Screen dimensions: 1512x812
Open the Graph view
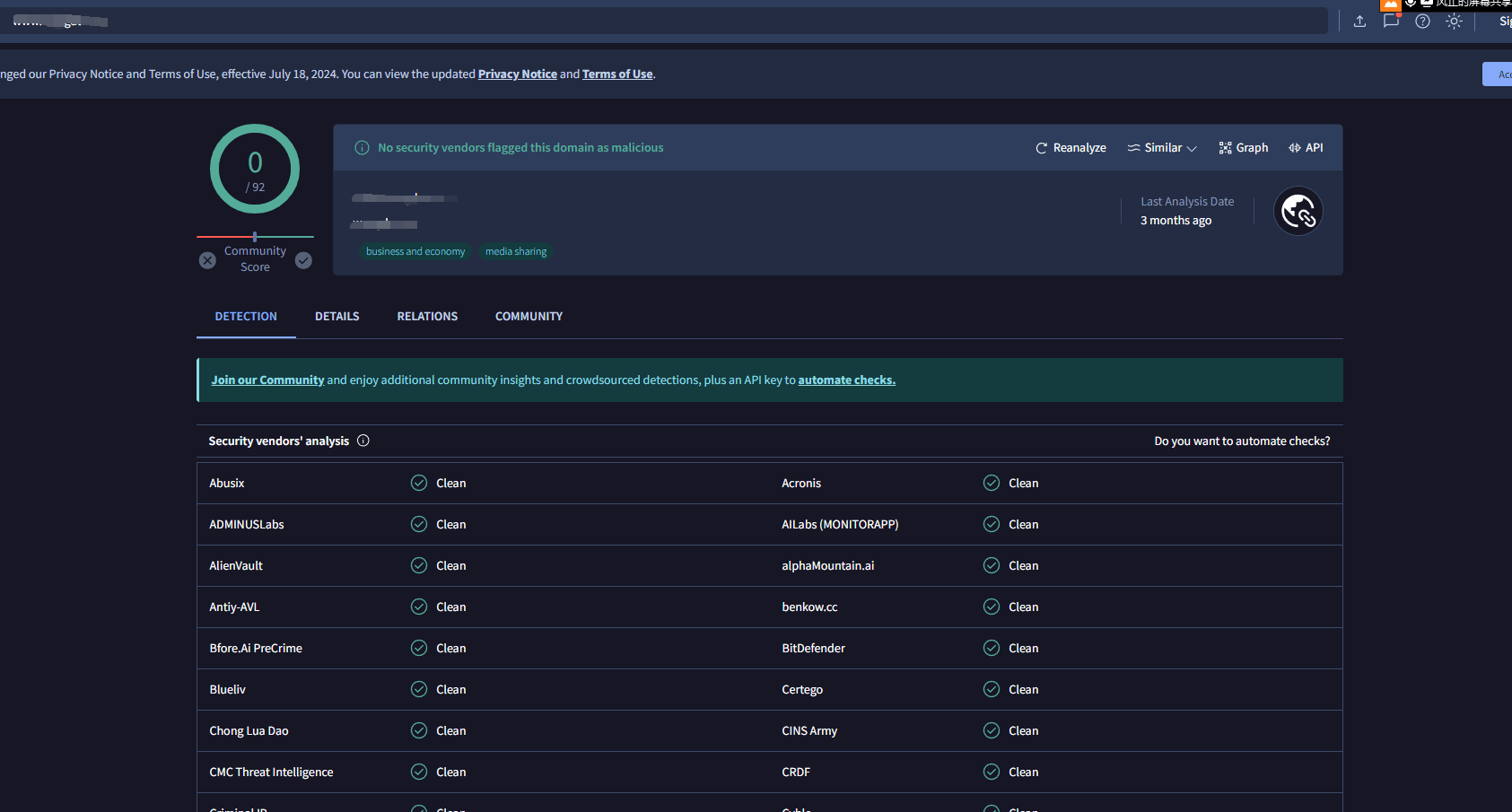(x=1243, y=148)
